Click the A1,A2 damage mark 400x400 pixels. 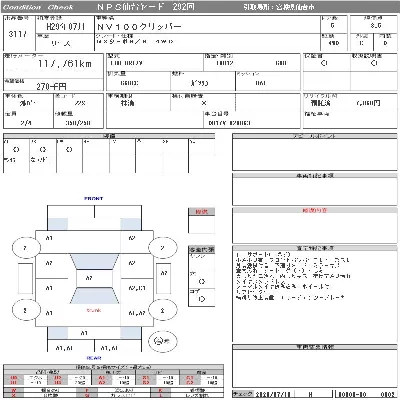pos(137,313)
